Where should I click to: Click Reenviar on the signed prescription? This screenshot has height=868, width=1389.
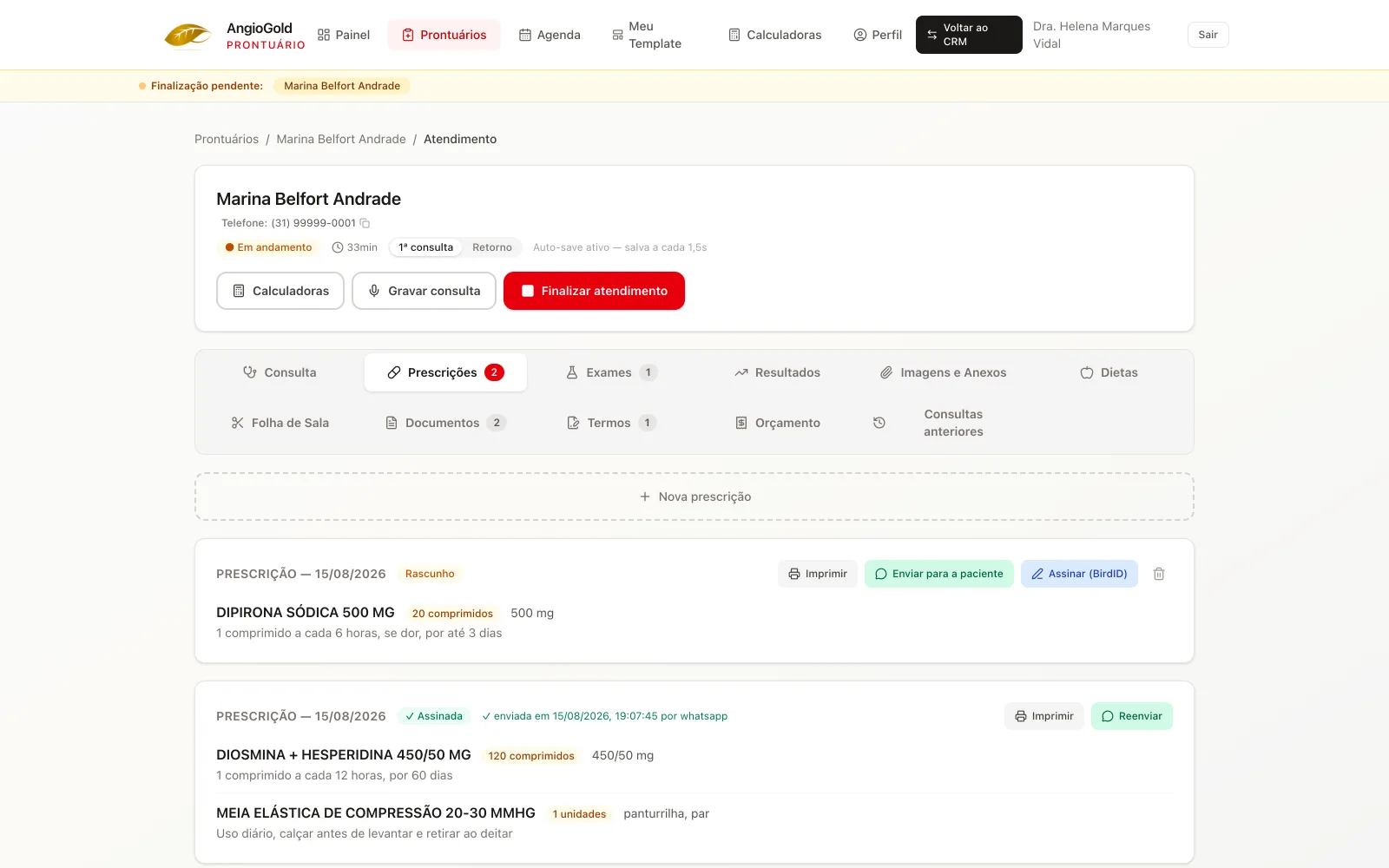(1132, 716)
